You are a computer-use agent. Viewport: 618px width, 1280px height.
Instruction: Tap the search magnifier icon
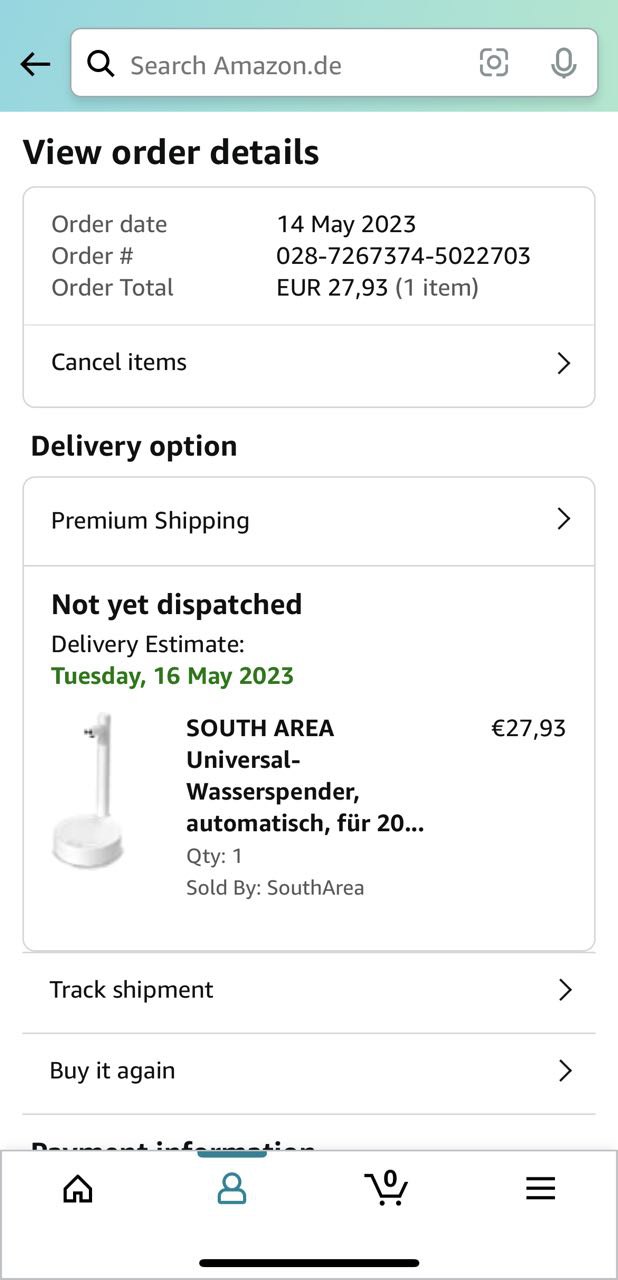(x=100, y=64)
